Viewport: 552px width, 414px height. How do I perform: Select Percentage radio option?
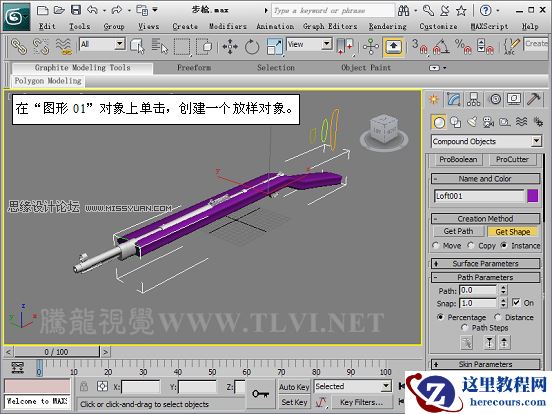point(440,317)
